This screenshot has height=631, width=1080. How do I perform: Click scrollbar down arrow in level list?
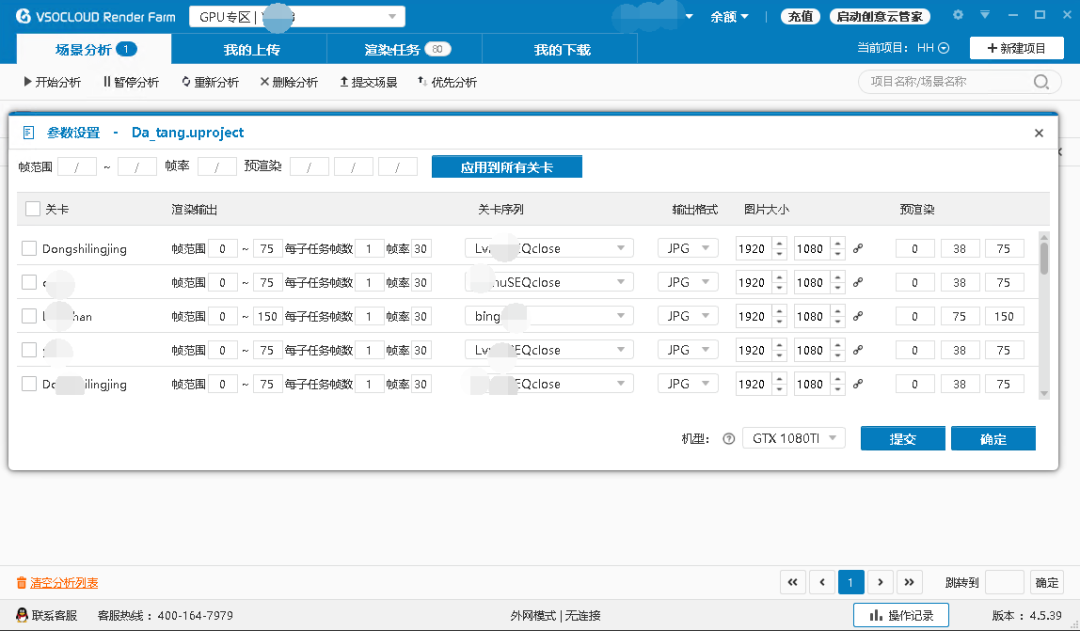[x=1044, y=393]
